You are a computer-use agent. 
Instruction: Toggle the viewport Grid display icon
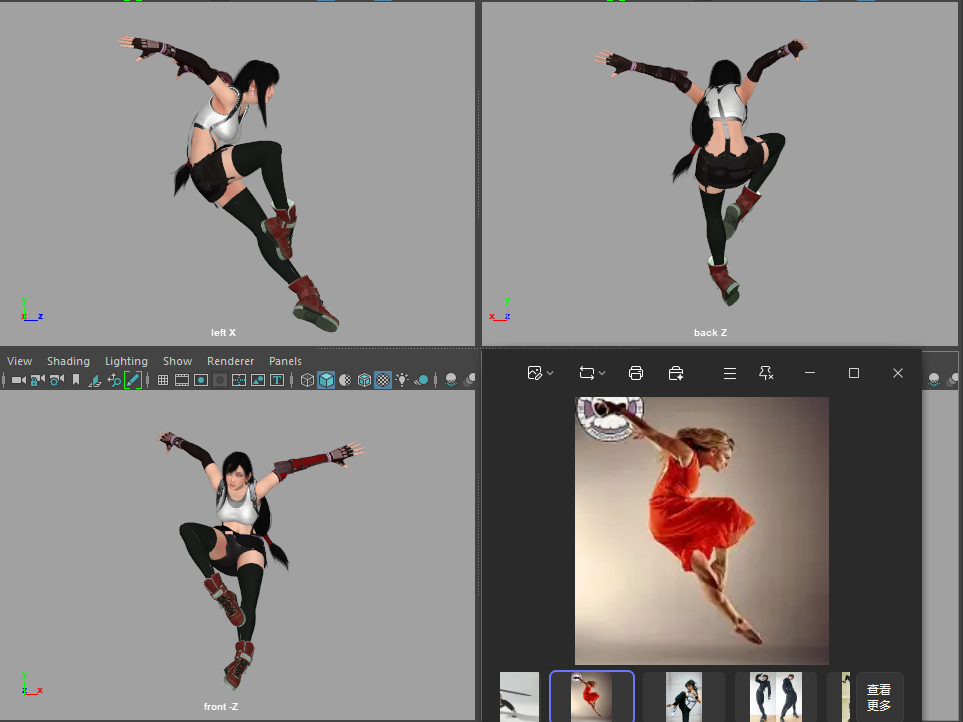163,380
